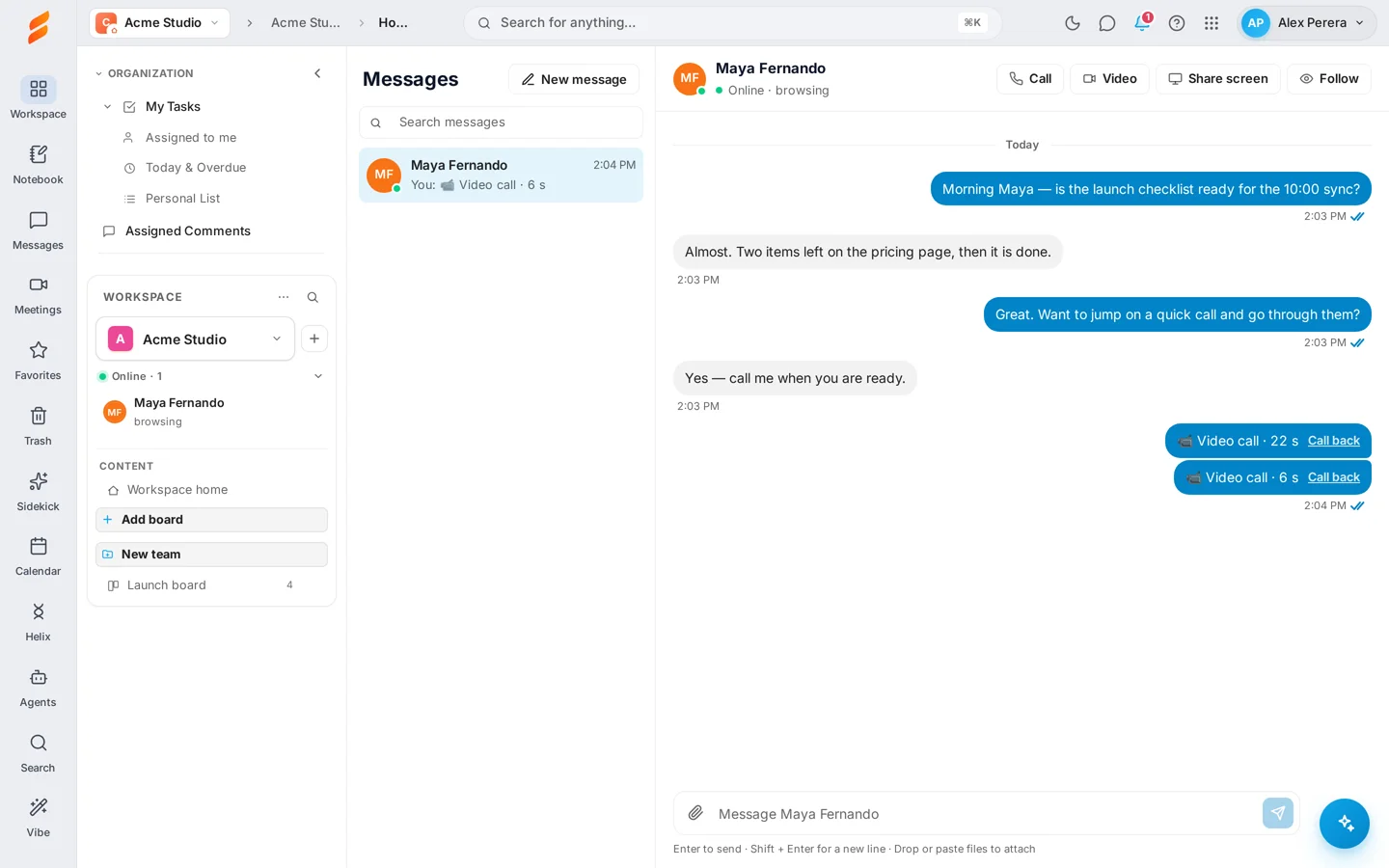Open workspace panel more options ellipsis
1389x868 pixels.
click(284, 297)
